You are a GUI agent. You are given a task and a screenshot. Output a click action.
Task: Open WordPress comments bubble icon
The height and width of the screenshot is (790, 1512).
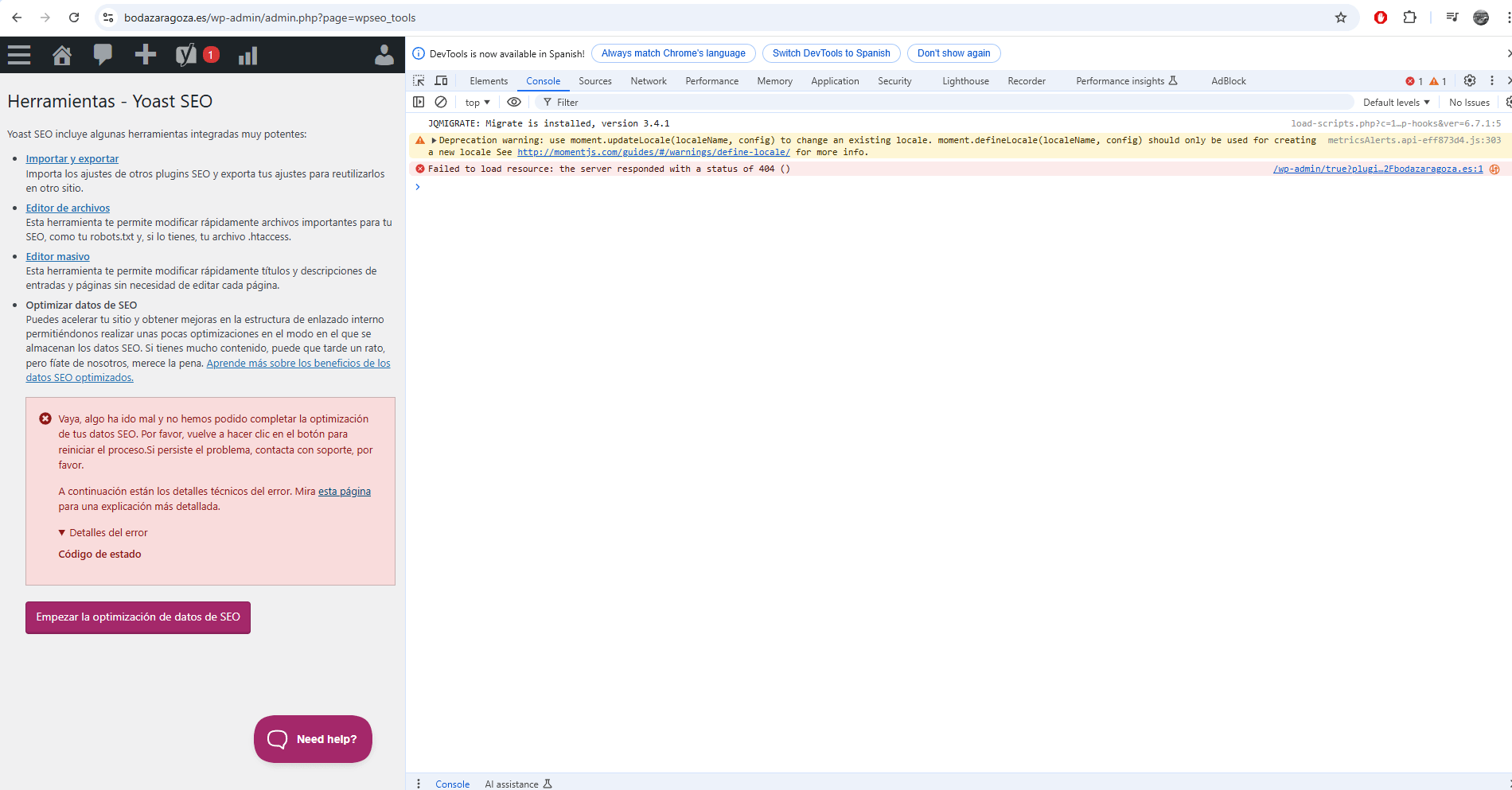103,54
